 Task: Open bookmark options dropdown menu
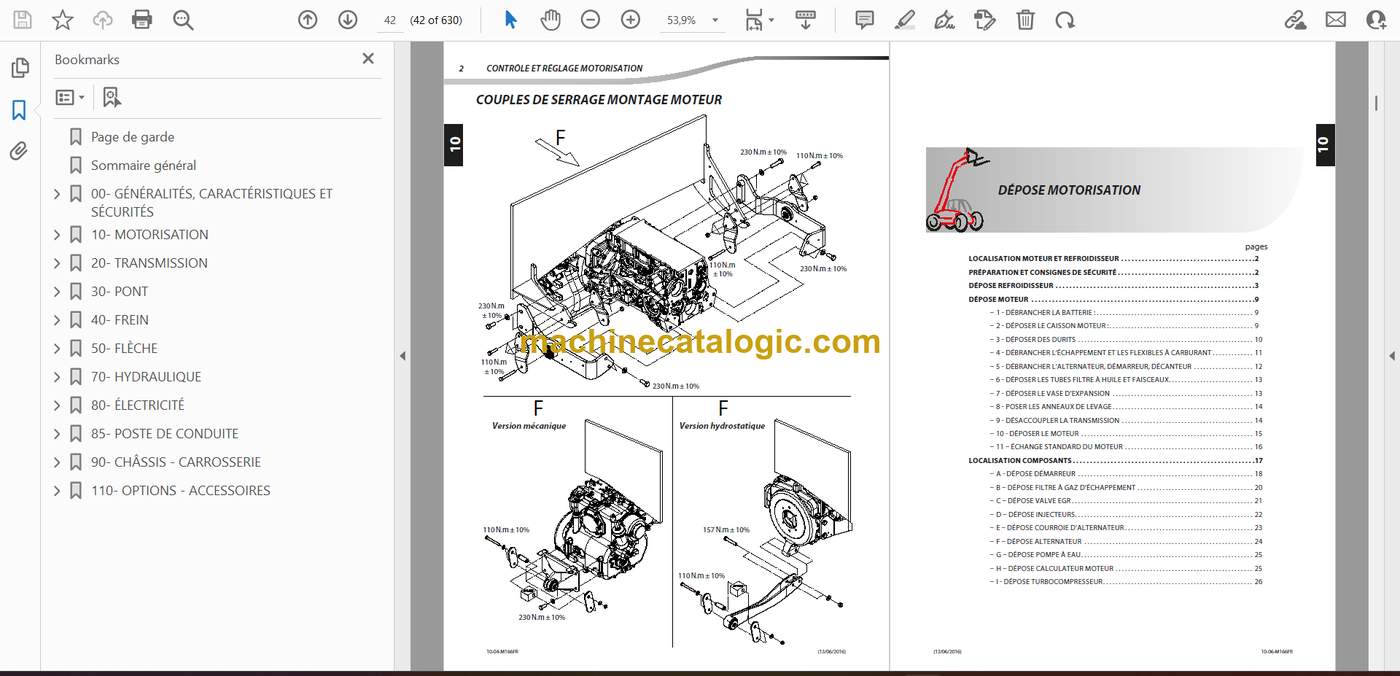pos(69,97)
